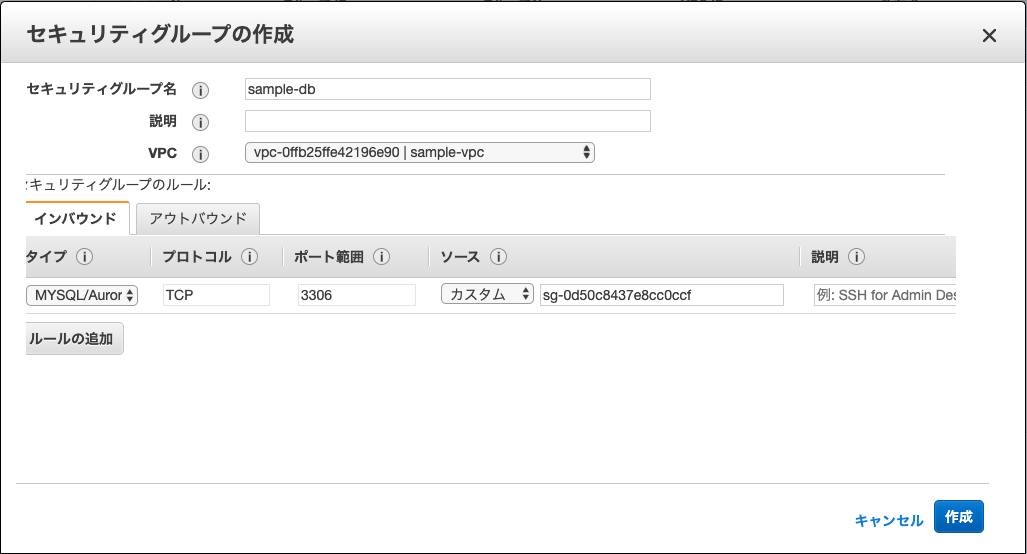Screen dimensions: 1027x554
Task: Close the セキュリティグループの作成 dialog
Action: [989, 36]
